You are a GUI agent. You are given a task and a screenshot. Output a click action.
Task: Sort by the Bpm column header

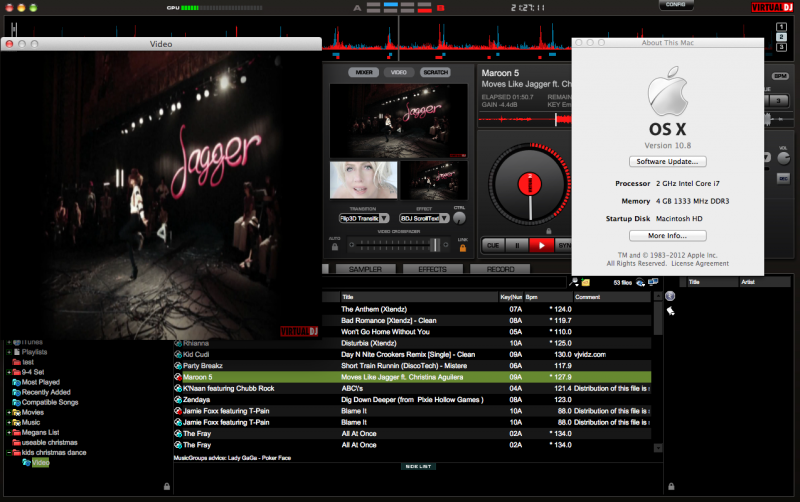548,297
